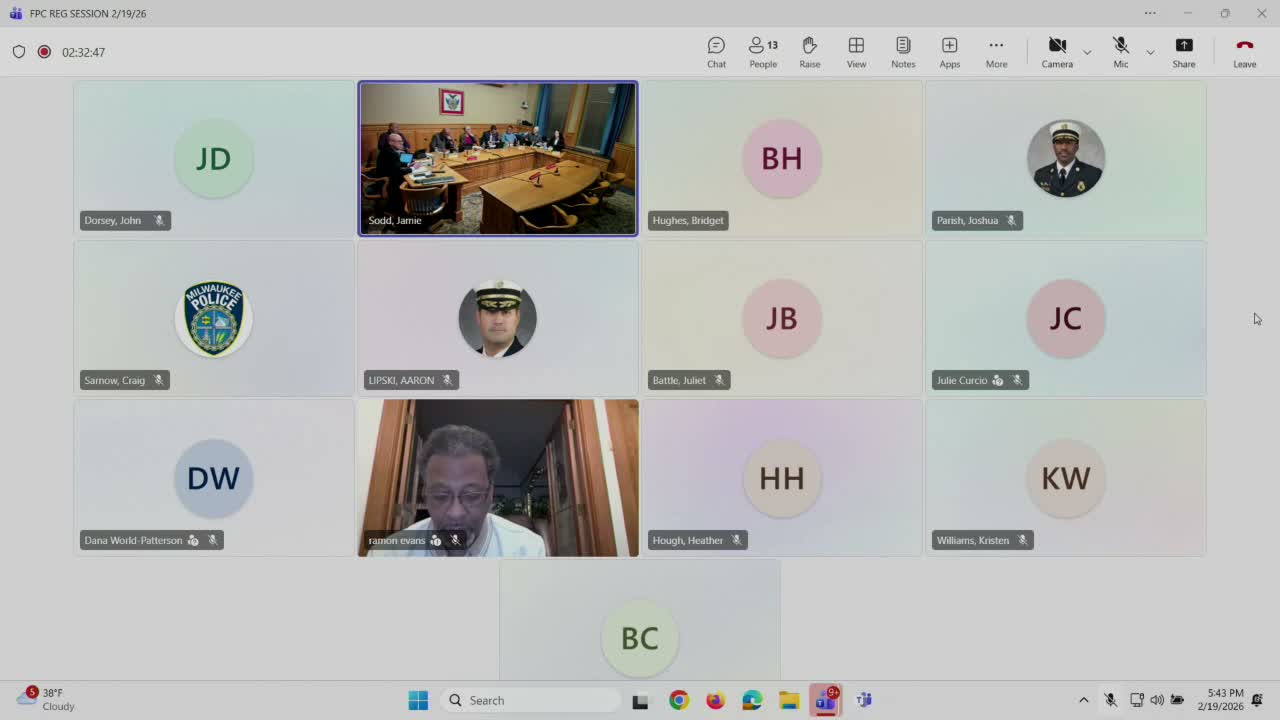Toggle the system microphone mute in tray
Viewport: 1280px width, 720px height.
pos(1110,700)
